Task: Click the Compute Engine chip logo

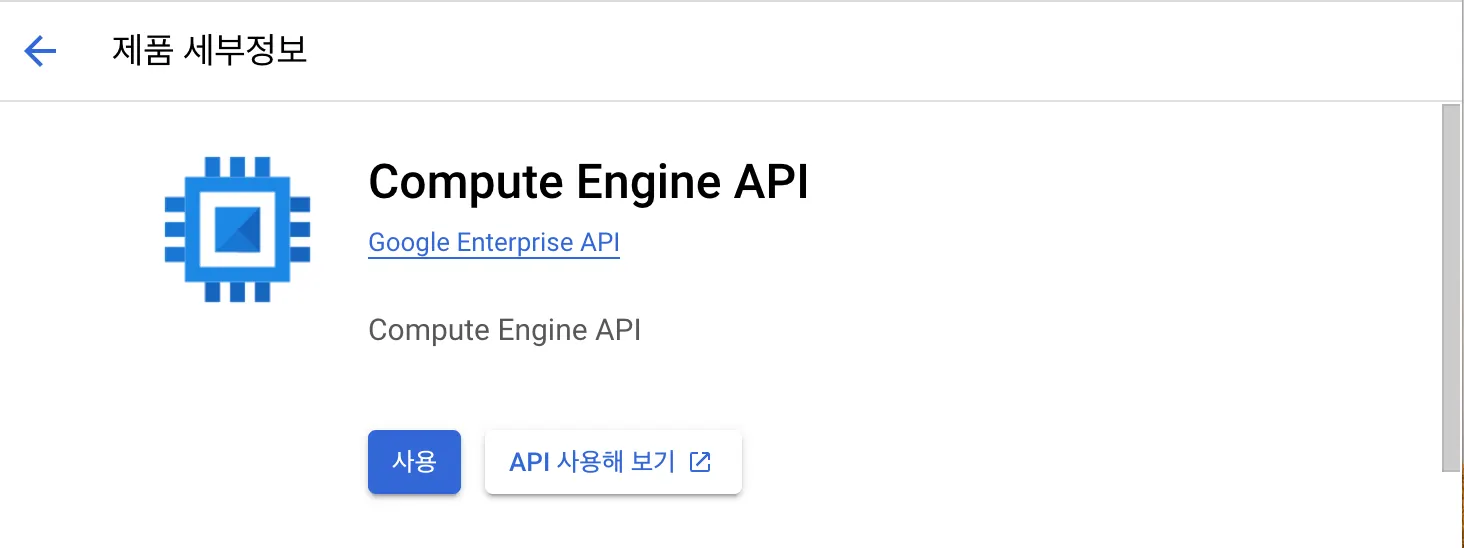Action: (x=237, y=229)
